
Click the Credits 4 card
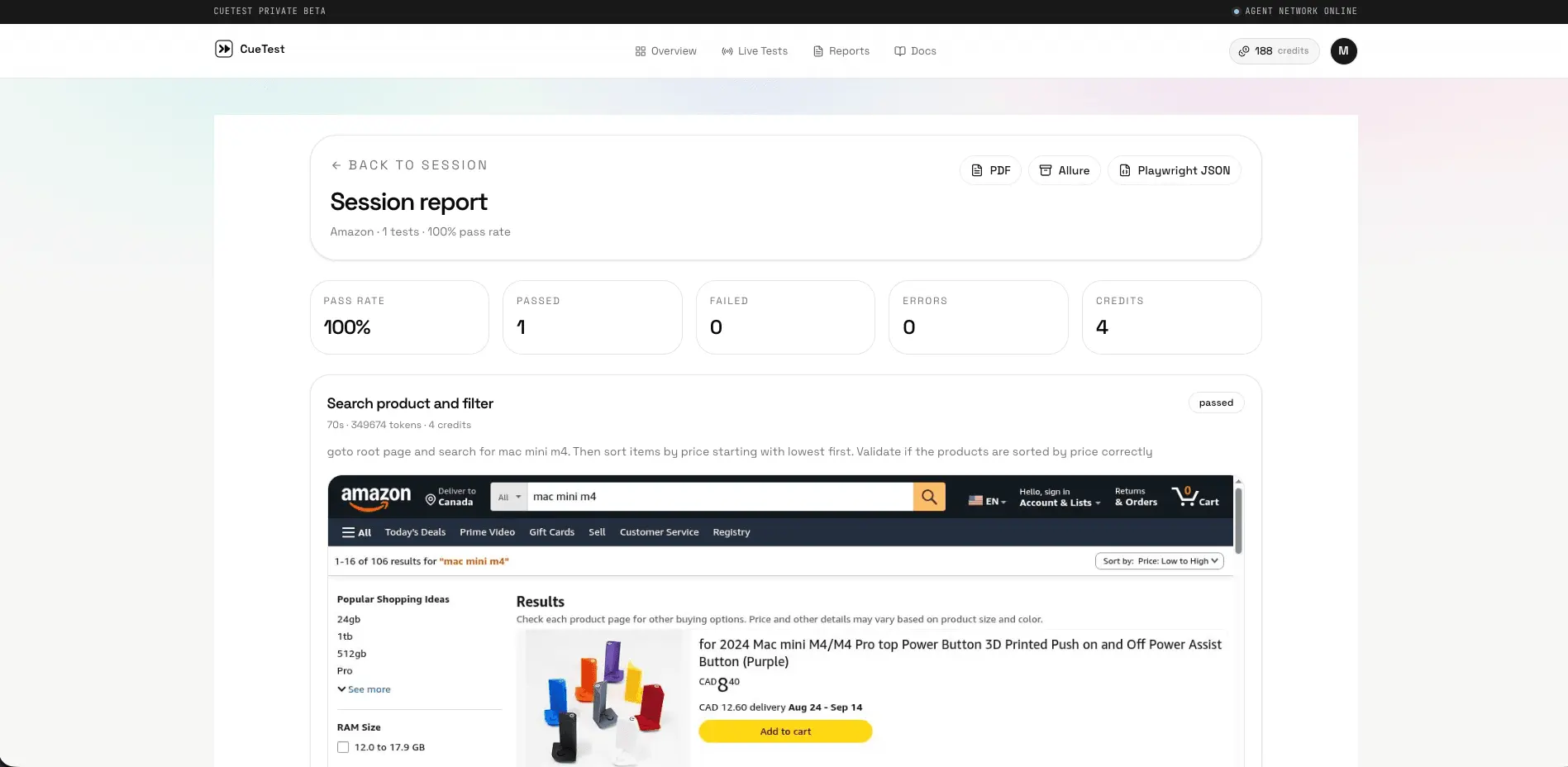pyautogui.click(x=1171, y=317)
